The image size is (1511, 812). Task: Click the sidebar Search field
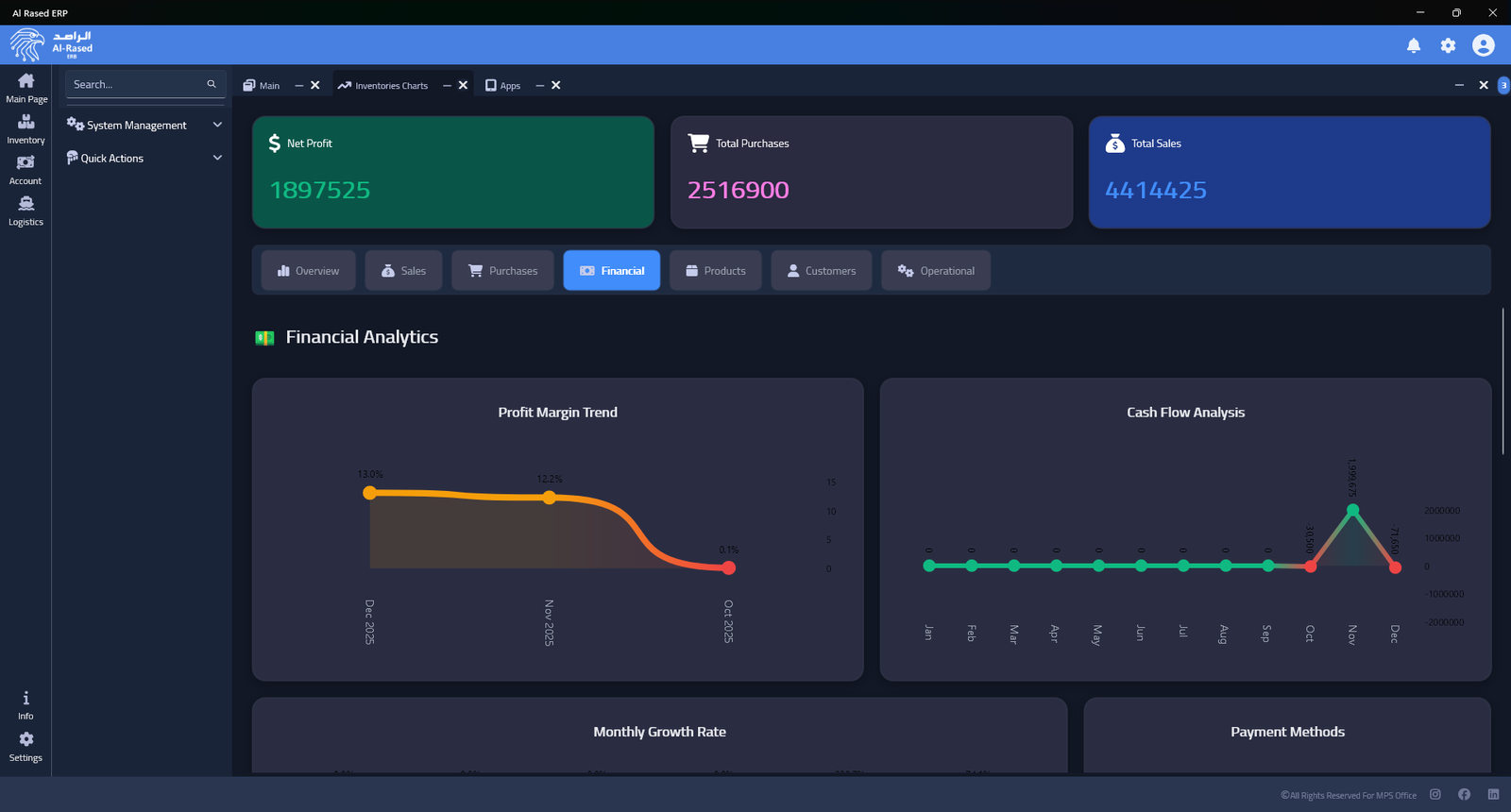(137, 84)
